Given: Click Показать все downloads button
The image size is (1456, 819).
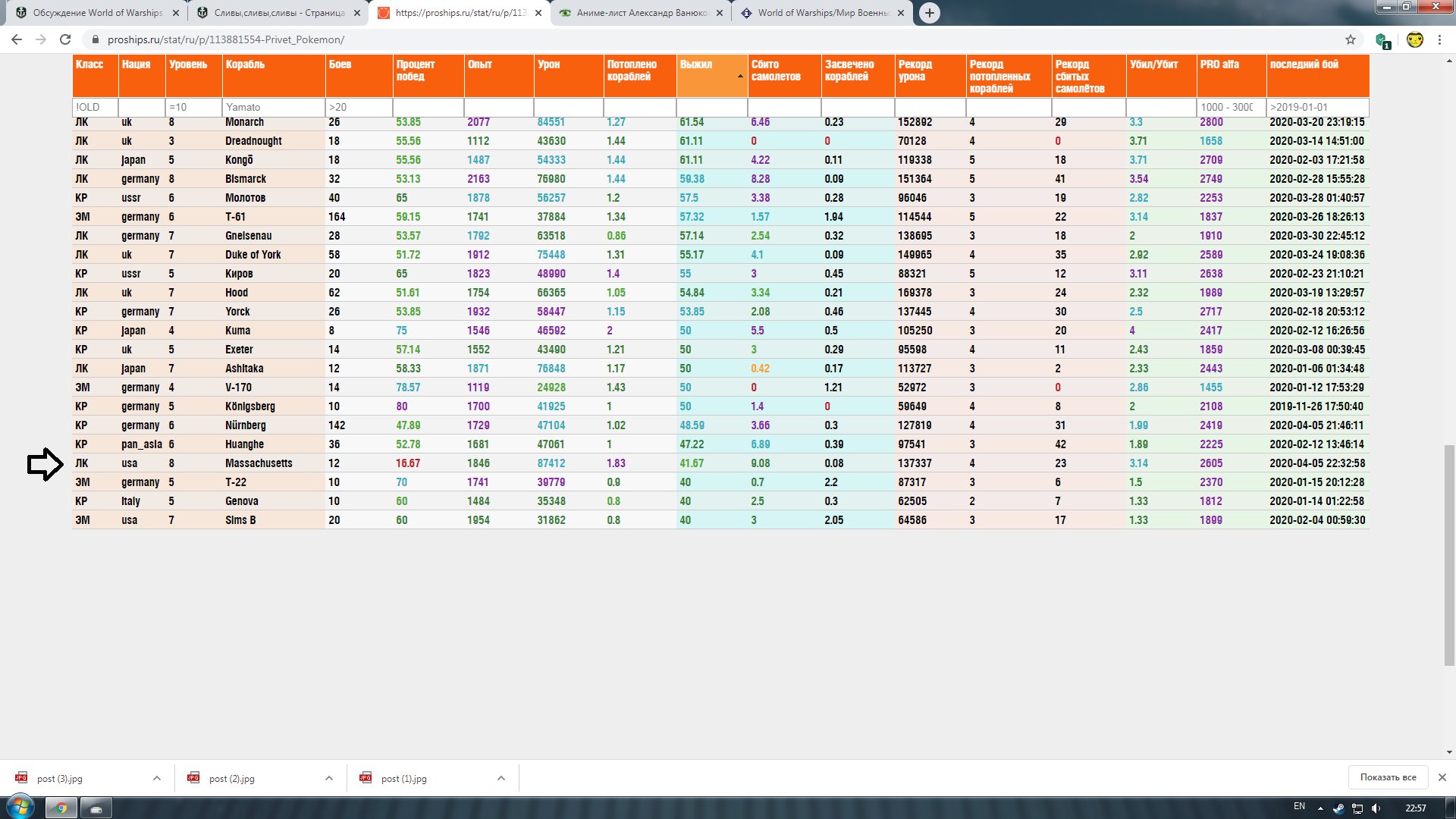Looking at the screenshot, I should coord(1388,777).
